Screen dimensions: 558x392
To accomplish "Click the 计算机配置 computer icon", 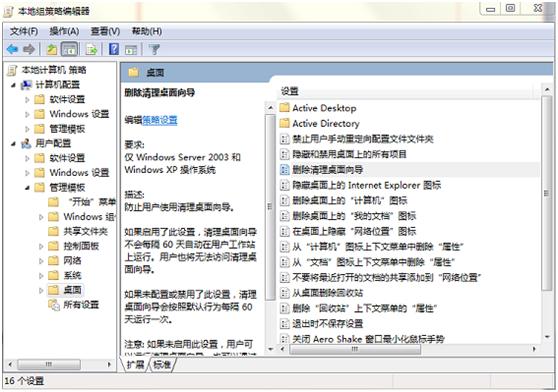I will coord(26,85).
